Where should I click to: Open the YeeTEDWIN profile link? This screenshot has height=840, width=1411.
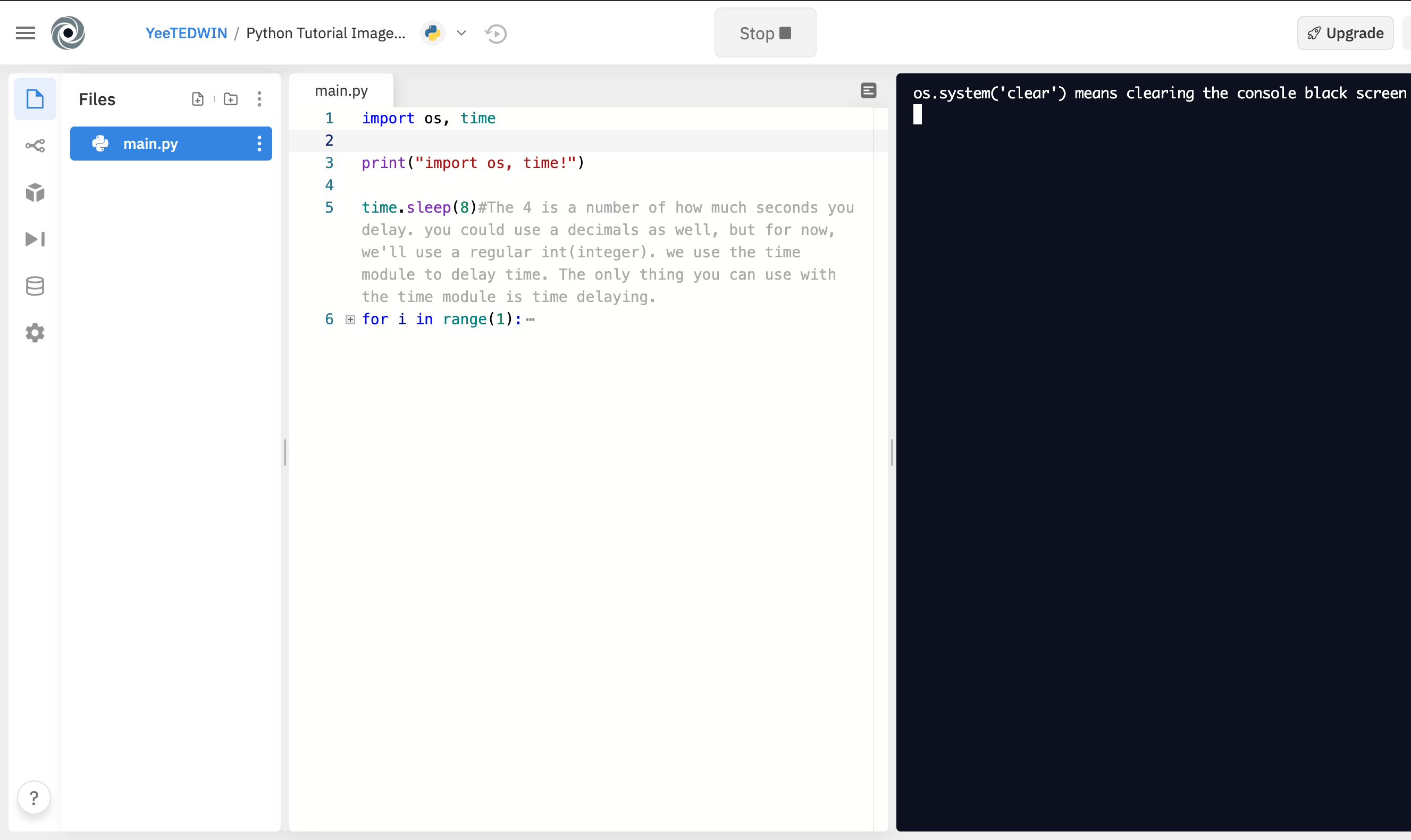tap(186, 33)
